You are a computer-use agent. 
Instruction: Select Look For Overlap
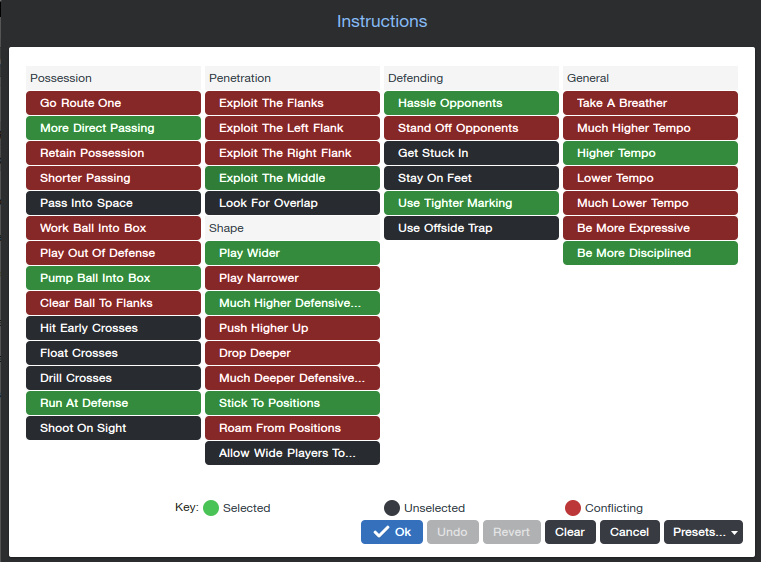click(x=292, y=203)
